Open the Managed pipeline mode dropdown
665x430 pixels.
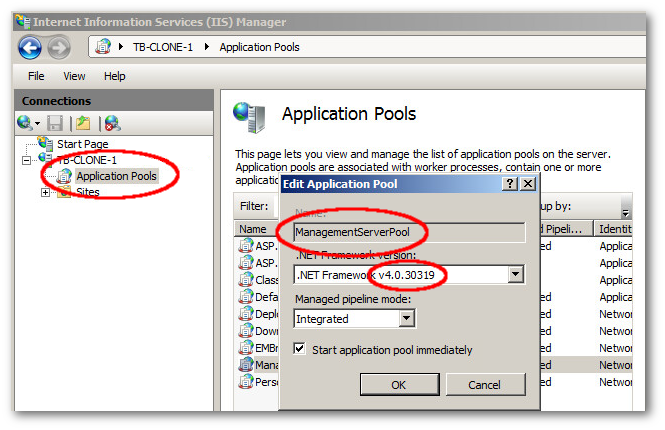[x=406, y=319]
